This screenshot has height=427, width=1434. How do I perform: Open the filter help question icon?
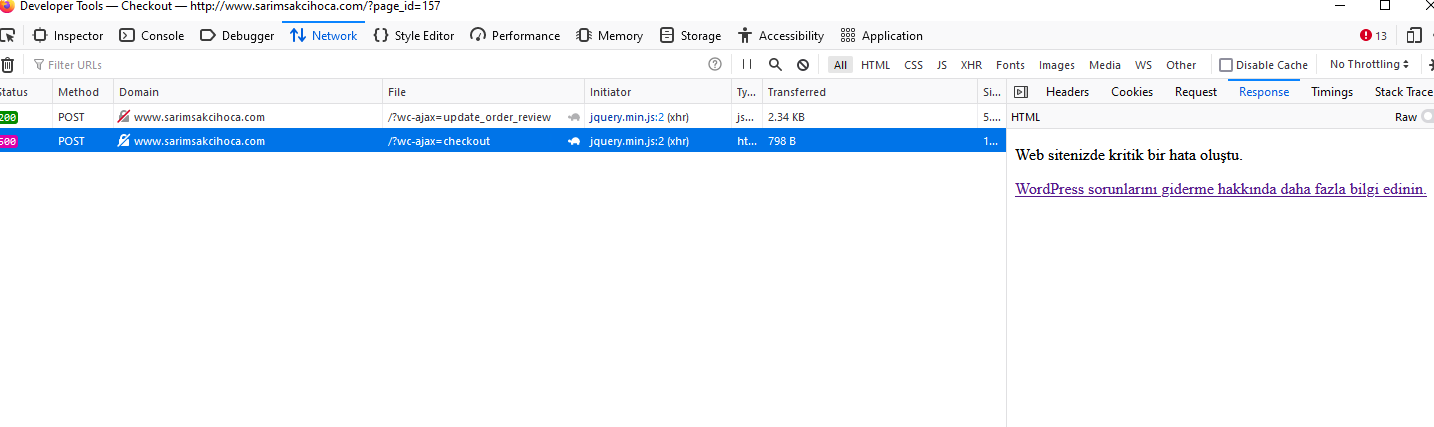(x=715, y=65)
